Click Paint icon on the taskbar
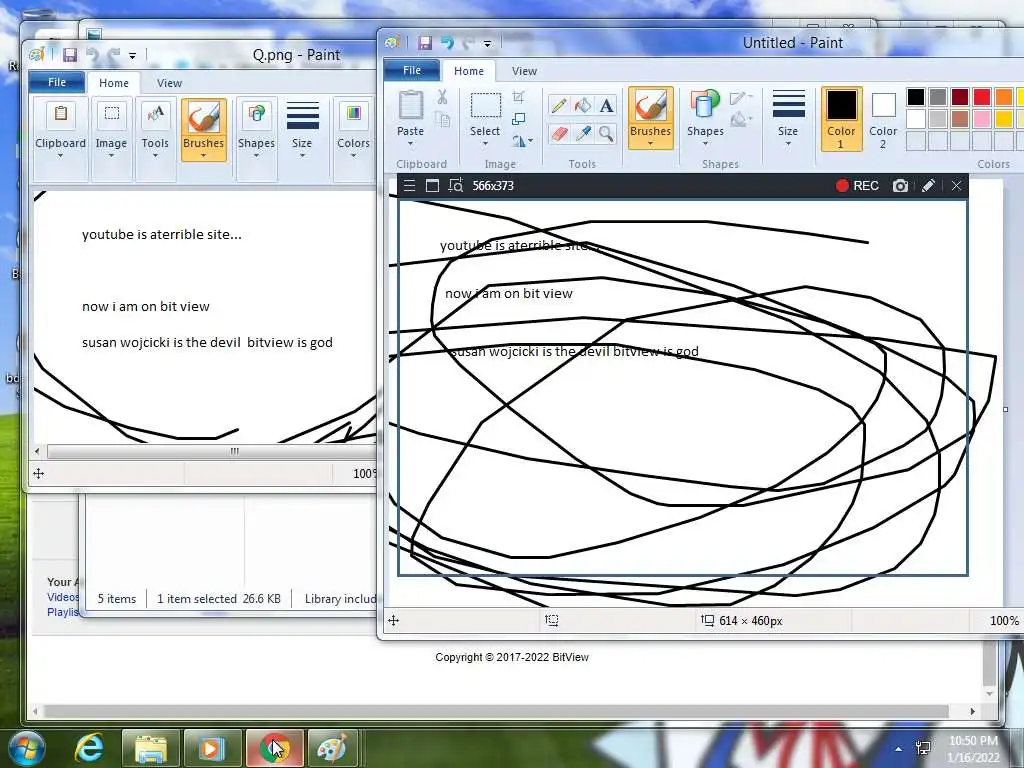This screenshot has height=768, width=1024. tap(333, 748)
